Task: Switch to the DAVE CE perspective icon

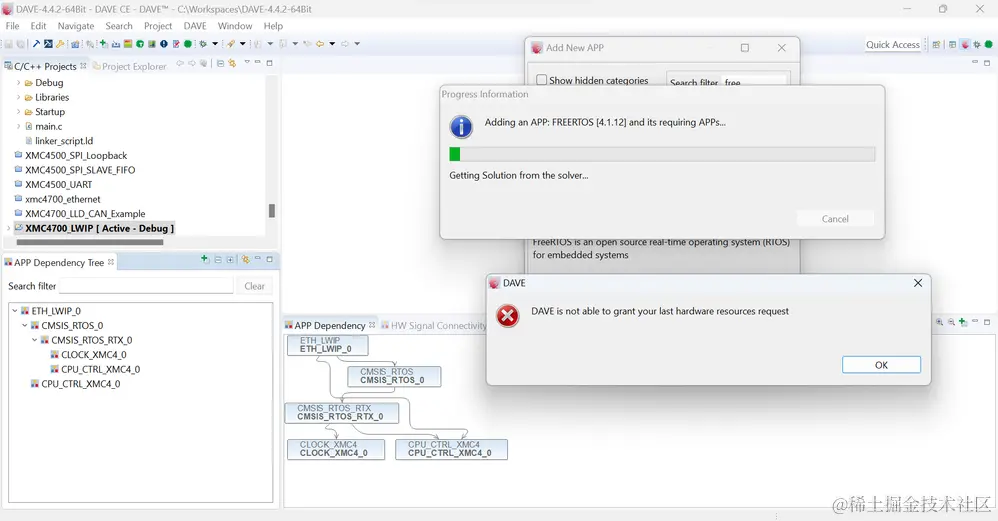Action: [x=965, y=45]
